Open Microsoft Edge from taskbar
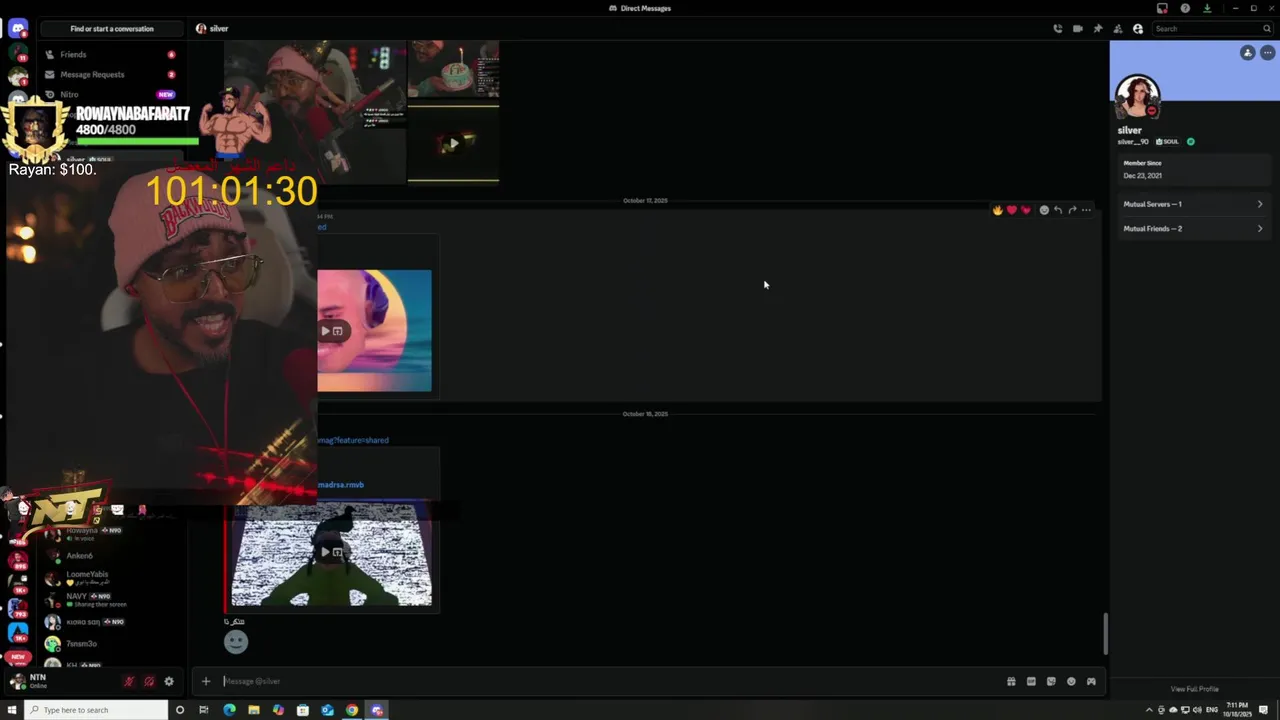1280x720 pixels. (229, 710)
